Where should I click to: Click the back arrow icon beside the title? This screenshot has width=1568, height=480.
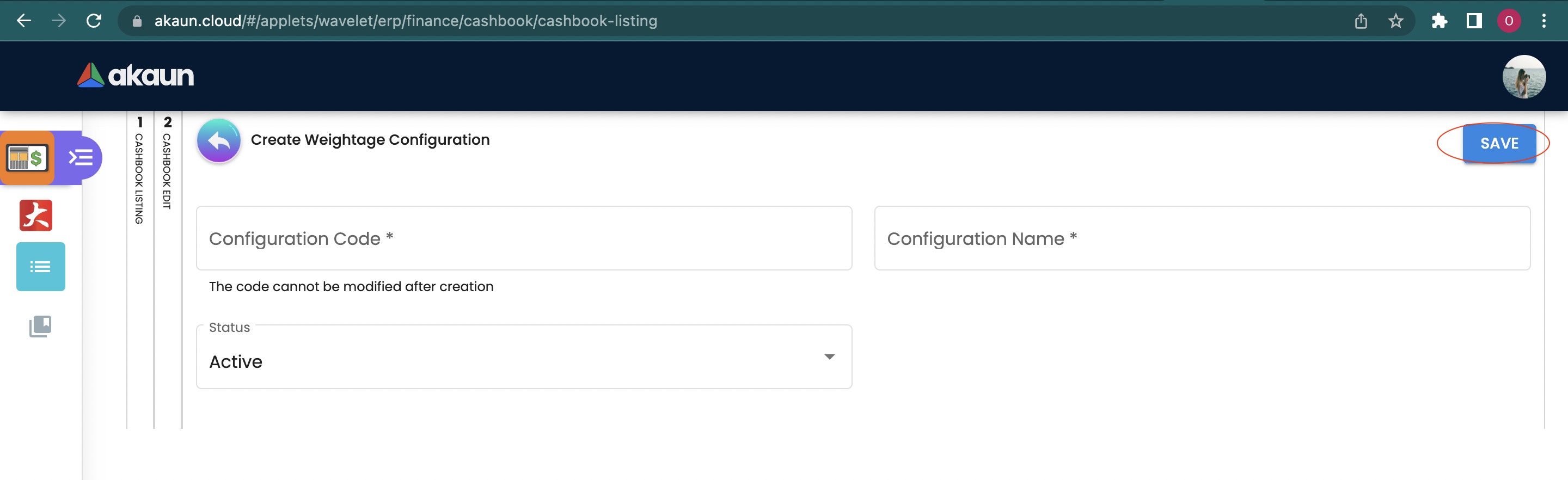[218, 141]
